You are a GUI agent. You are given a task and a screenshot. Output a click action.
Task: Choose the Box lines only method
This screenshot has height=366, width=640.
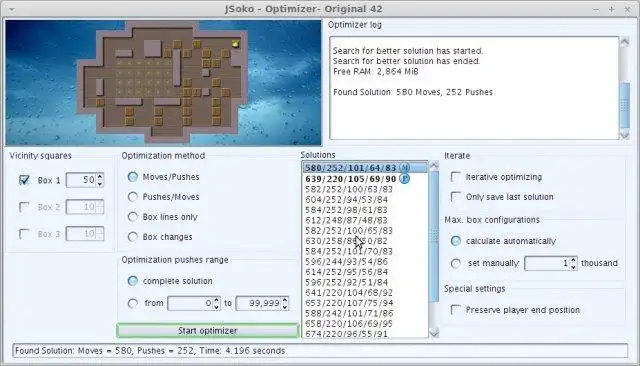click(133, 217)
